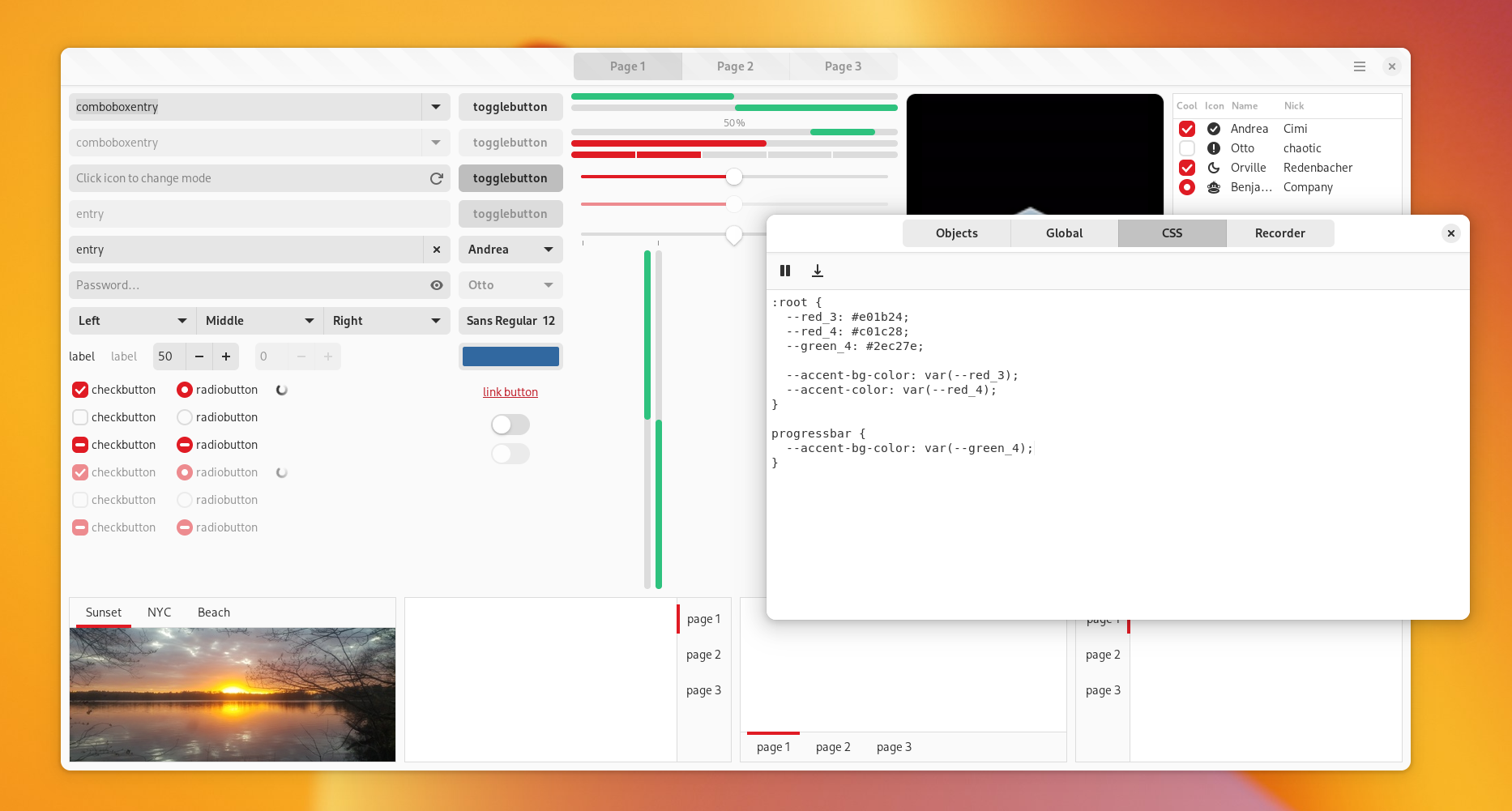The image size is (1512, 811).
Task: Click the sunset image thumbnail
Action: coord(233,694)
